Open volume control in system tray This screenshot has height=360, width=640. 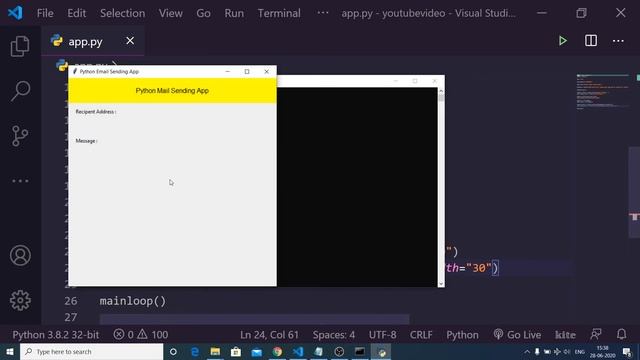point(567,352)
